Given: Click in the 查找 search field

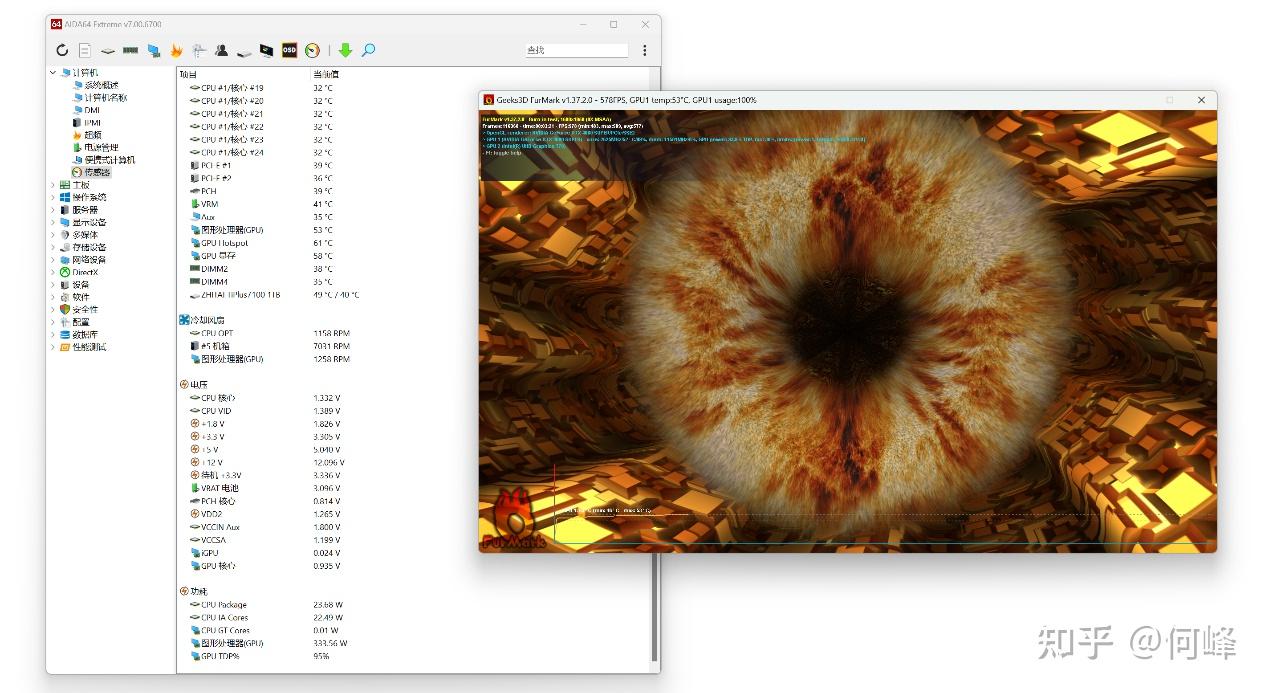Looking at the screenshot, I should click(577, 50).
